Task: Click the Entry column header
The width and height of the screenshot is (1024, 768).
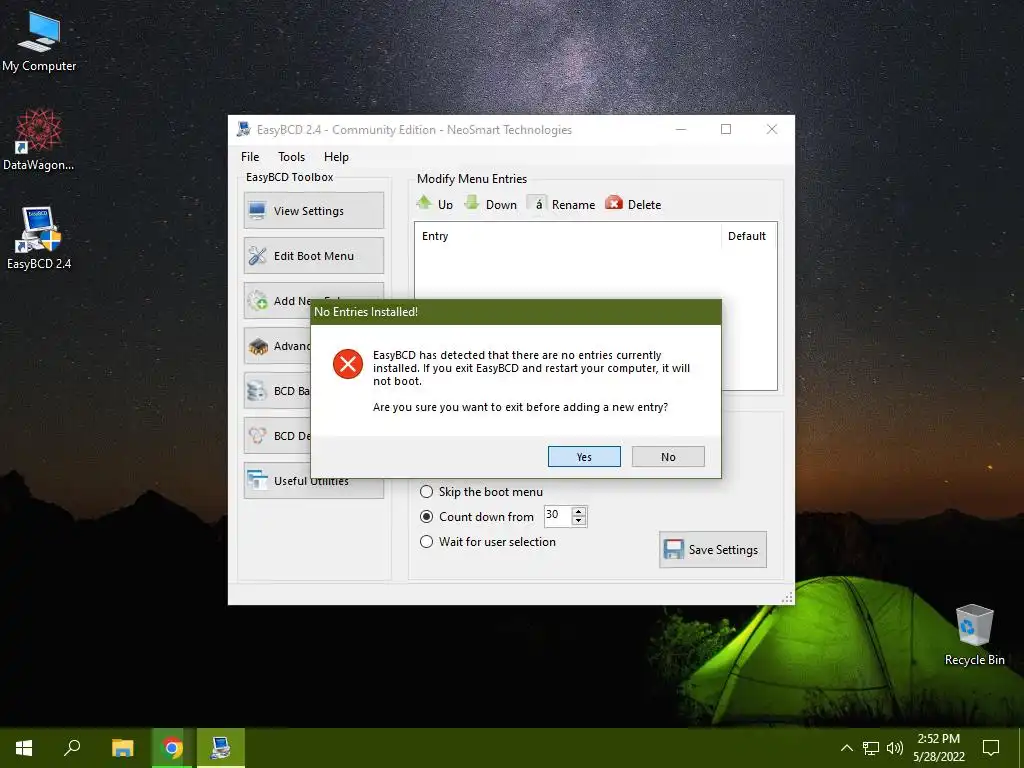Action: coord(567,236)
